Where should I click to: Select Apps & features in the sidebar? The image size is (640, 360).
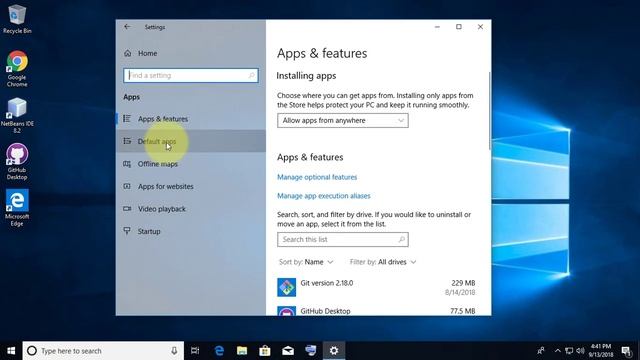pos(191,119)
